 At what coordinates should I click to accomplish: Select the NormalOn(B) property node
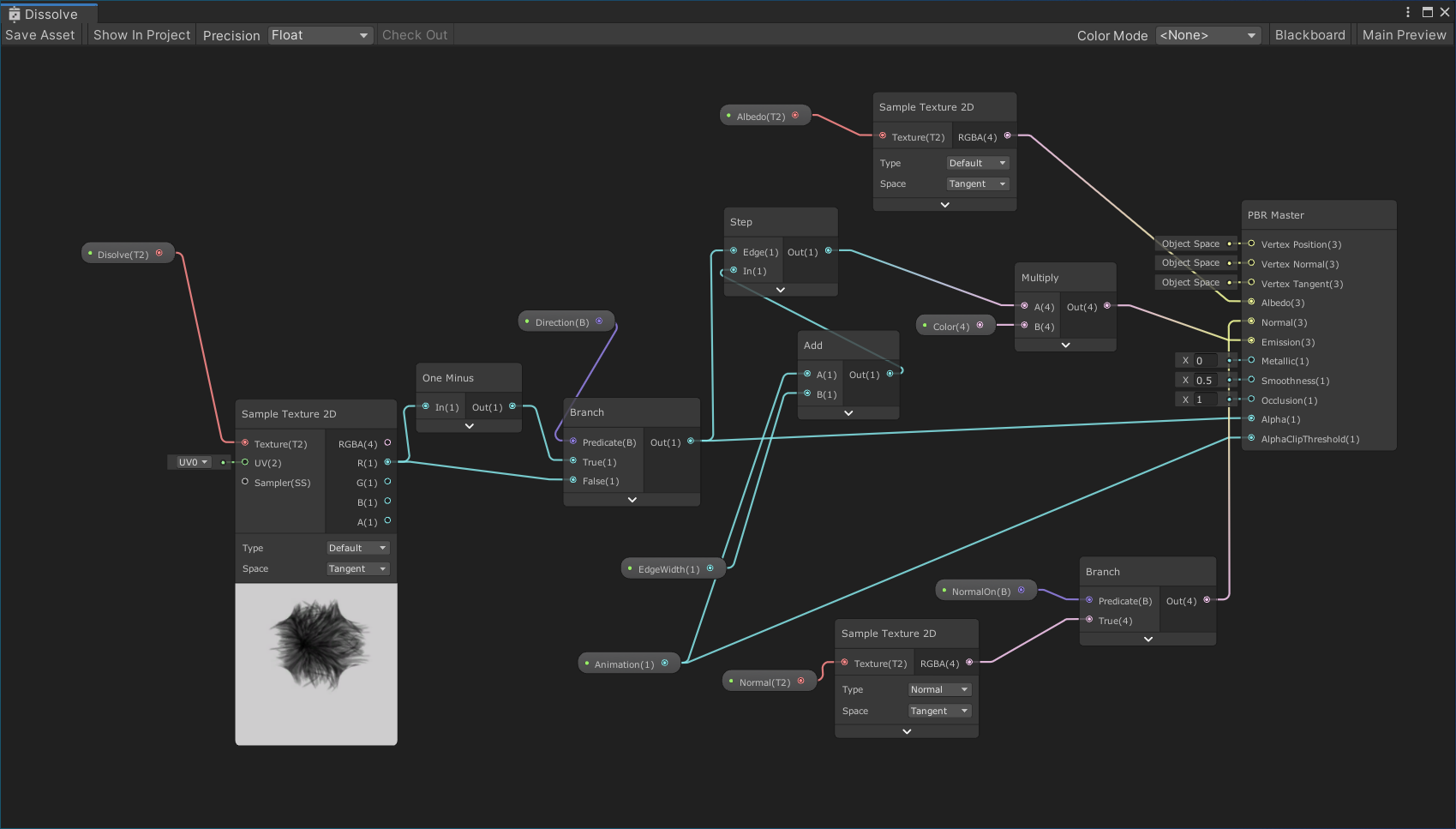coord(986,591)
